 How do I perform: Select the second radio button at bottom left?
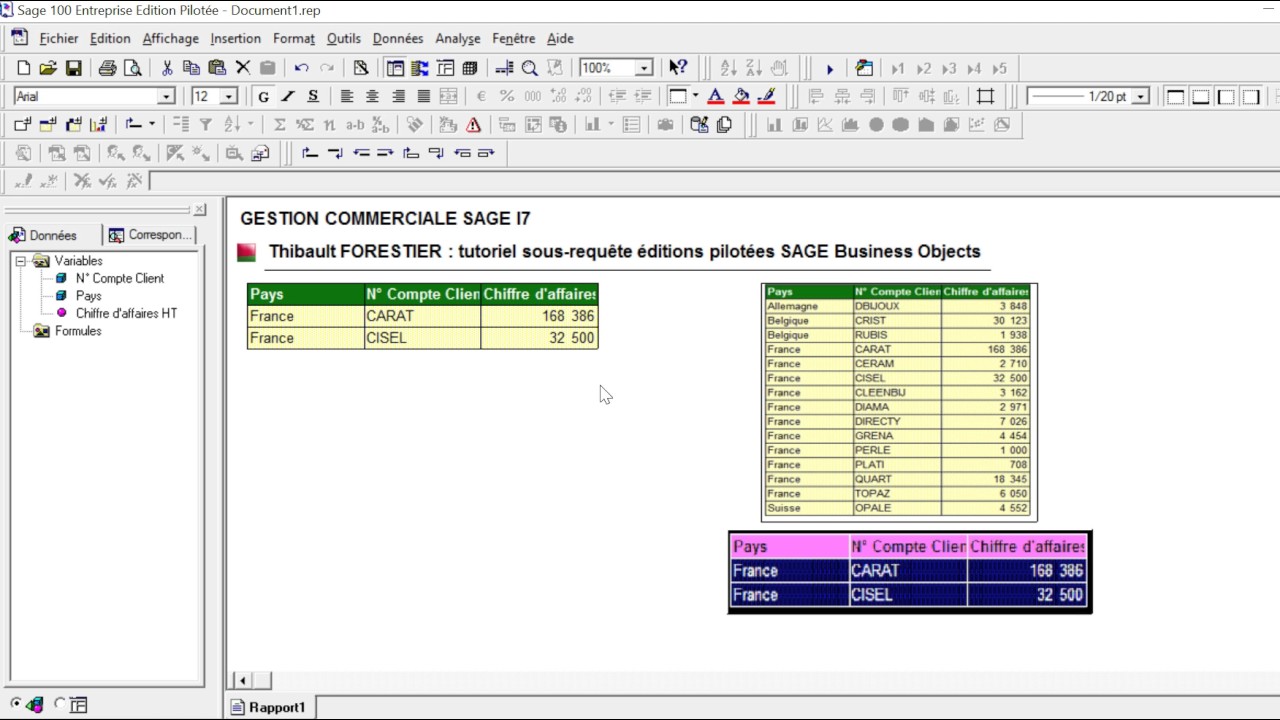(60, 704)
